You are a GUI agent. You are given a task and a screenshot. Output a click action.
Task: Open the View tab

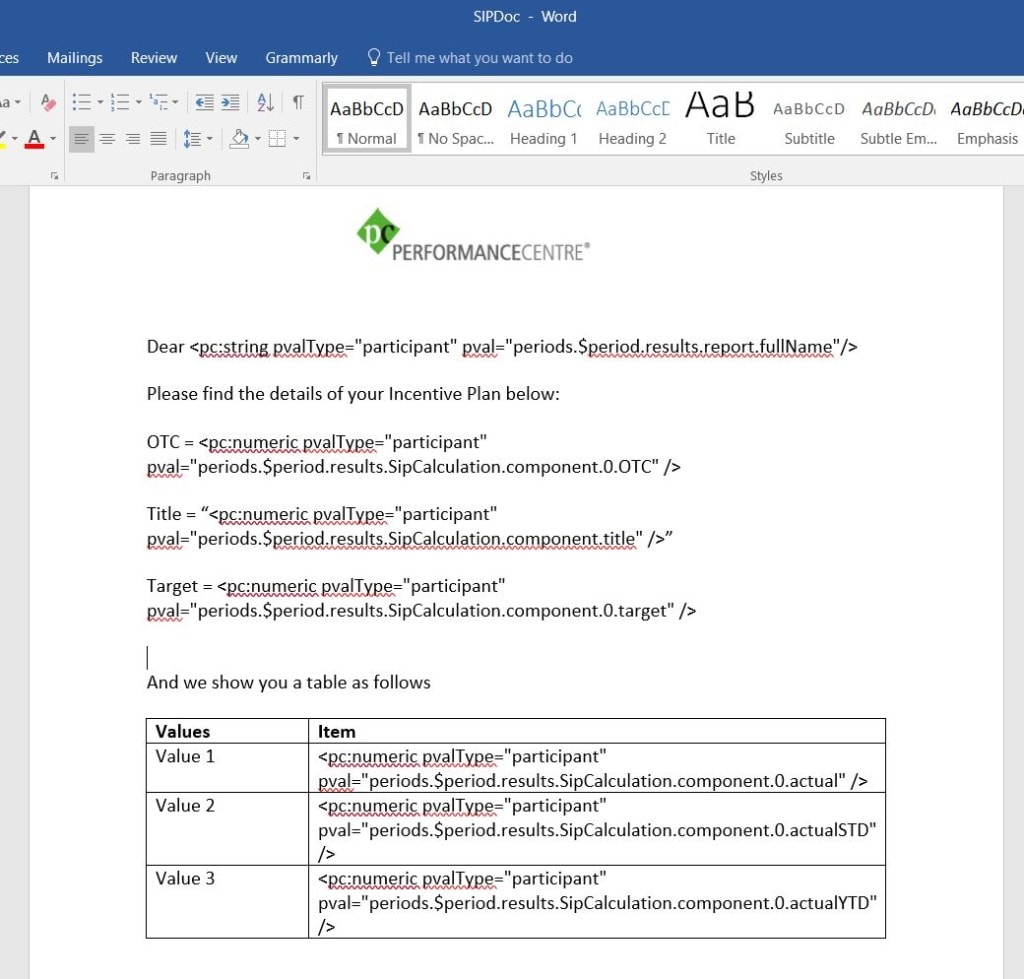[x=221, y=57]
